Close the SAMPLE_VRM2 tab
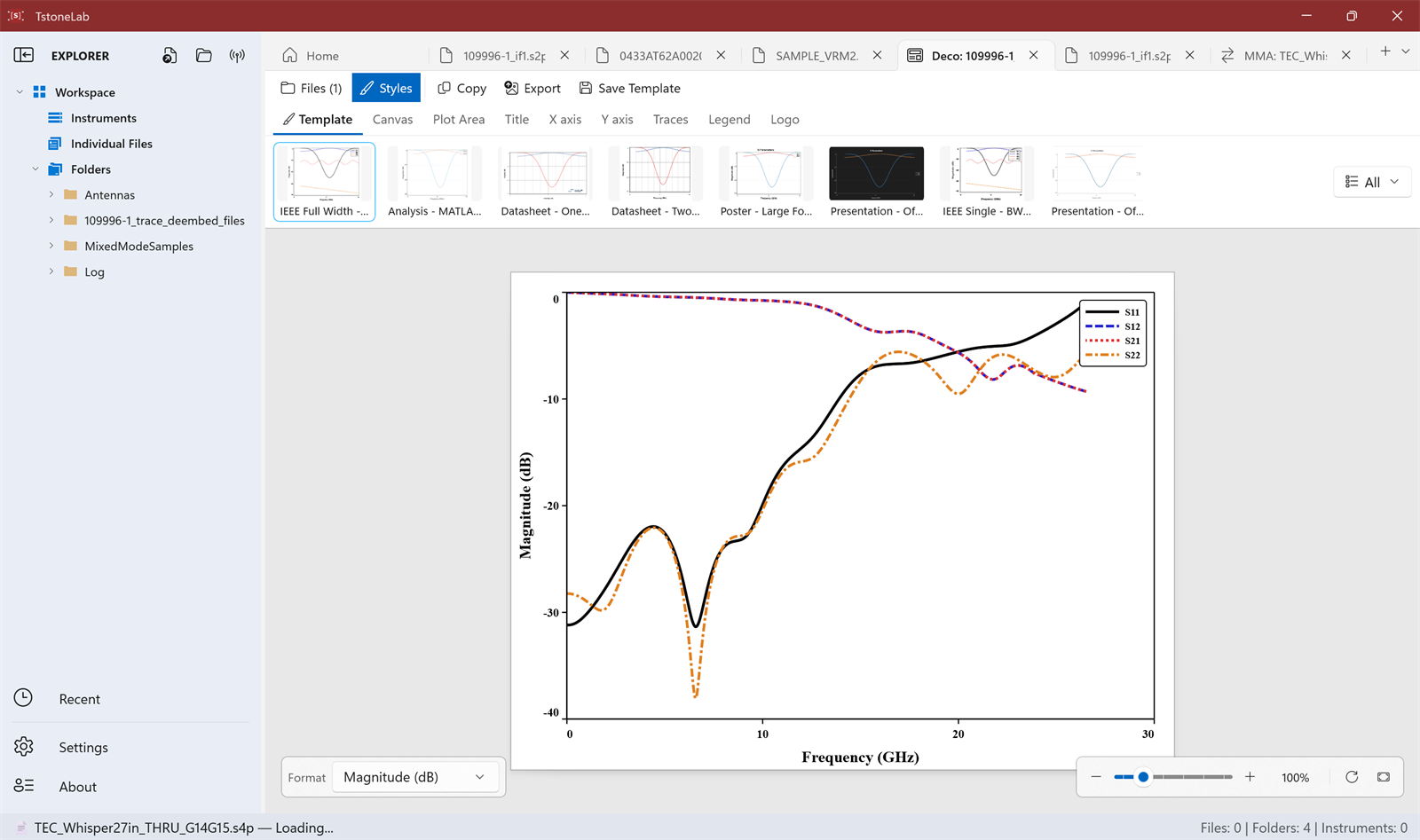Image resolution: width=1420 pixels, height=840 pixels. click(878, 55)
